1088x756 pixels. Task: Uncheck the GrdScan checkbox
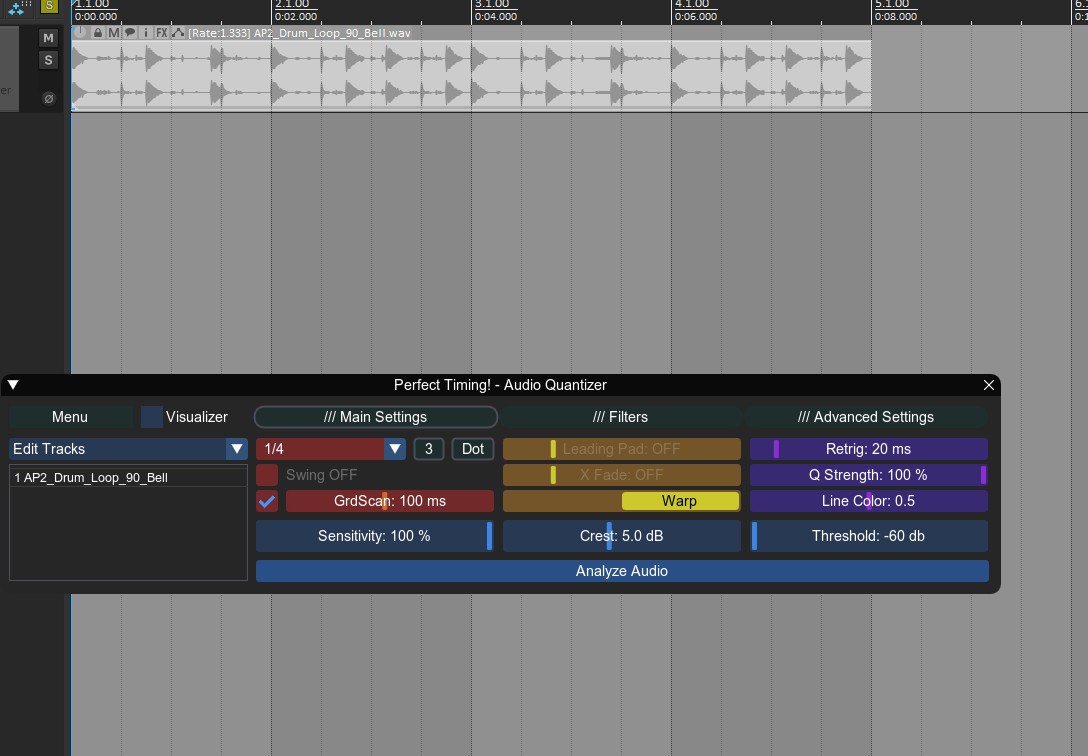[x=267, y=501]
